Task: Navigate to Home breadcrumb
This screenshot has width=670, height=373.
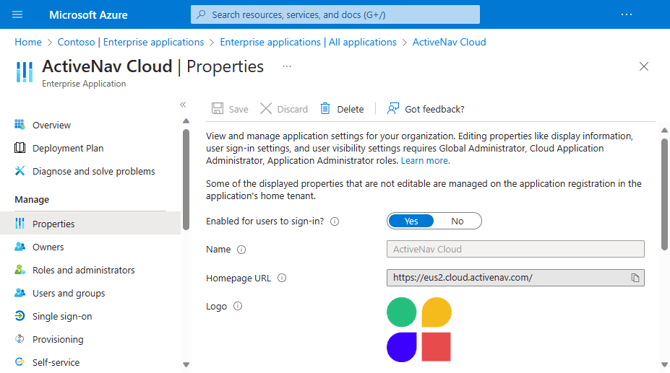Action: coord(28,42)
